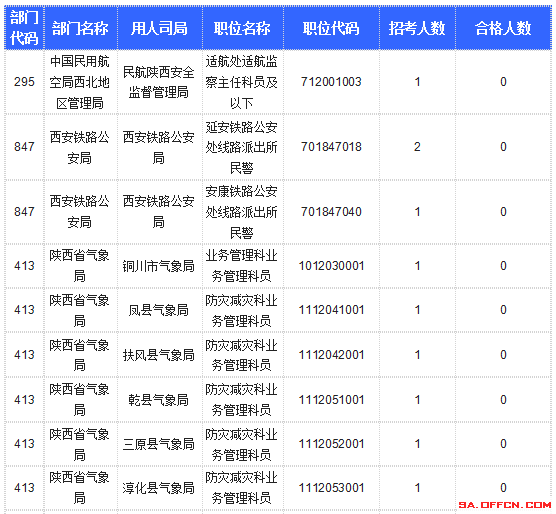Click department code 847 in 701847040 row
556x514 pixels.
click(24, 212)
